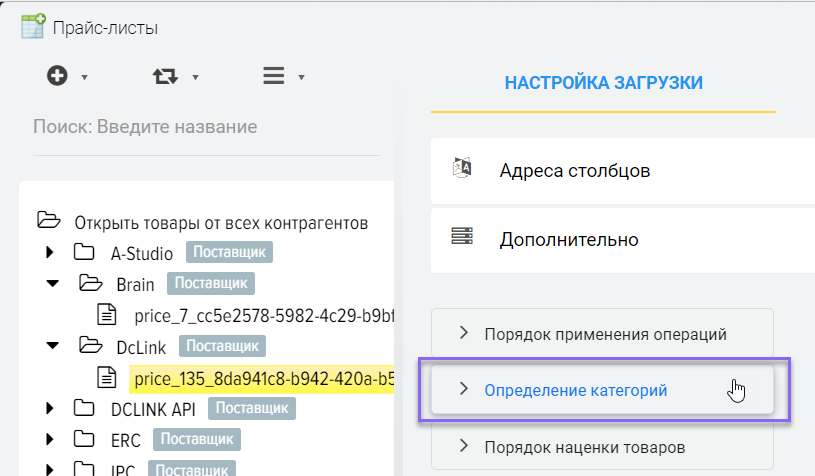This screenshot has width=815, height=476.
Task: Open the hamburger menu icon
Action: [273, 76]
